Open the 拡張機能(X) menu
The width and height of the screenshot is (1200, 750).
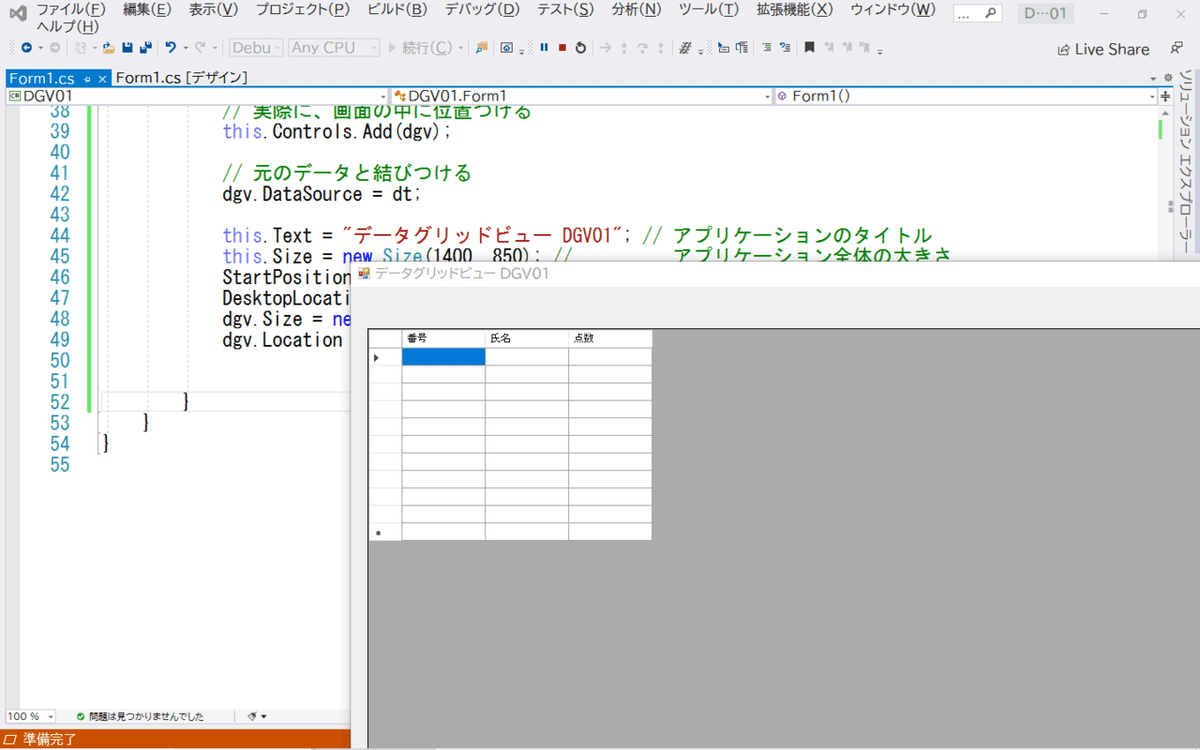point(794,9)
